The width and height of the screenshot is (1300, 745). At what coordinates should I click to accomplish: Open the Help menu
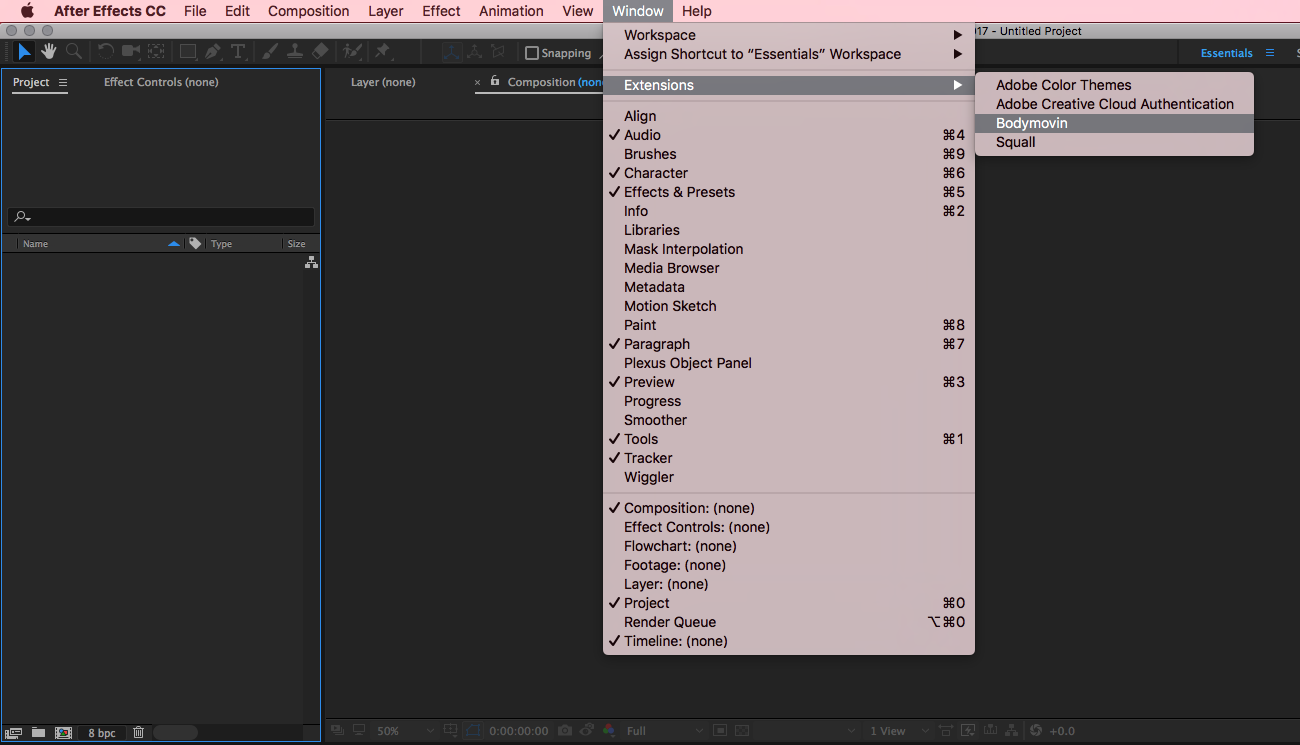click(x=696, y=11)
